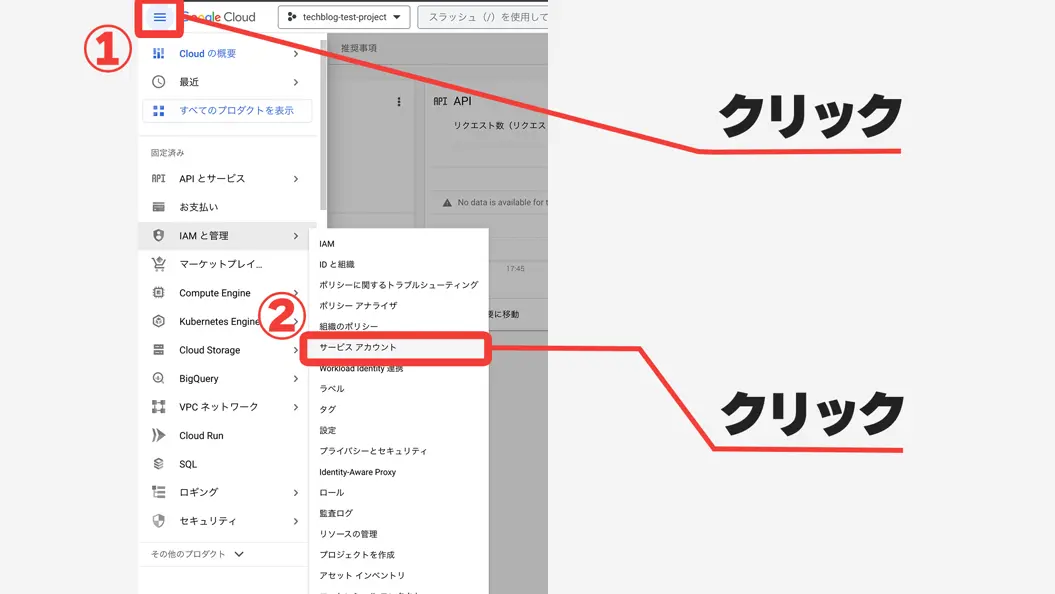Open the hamburger navigation menu
The width and height of the screenshot is (1055, 594).
click(x=159, y=17)
